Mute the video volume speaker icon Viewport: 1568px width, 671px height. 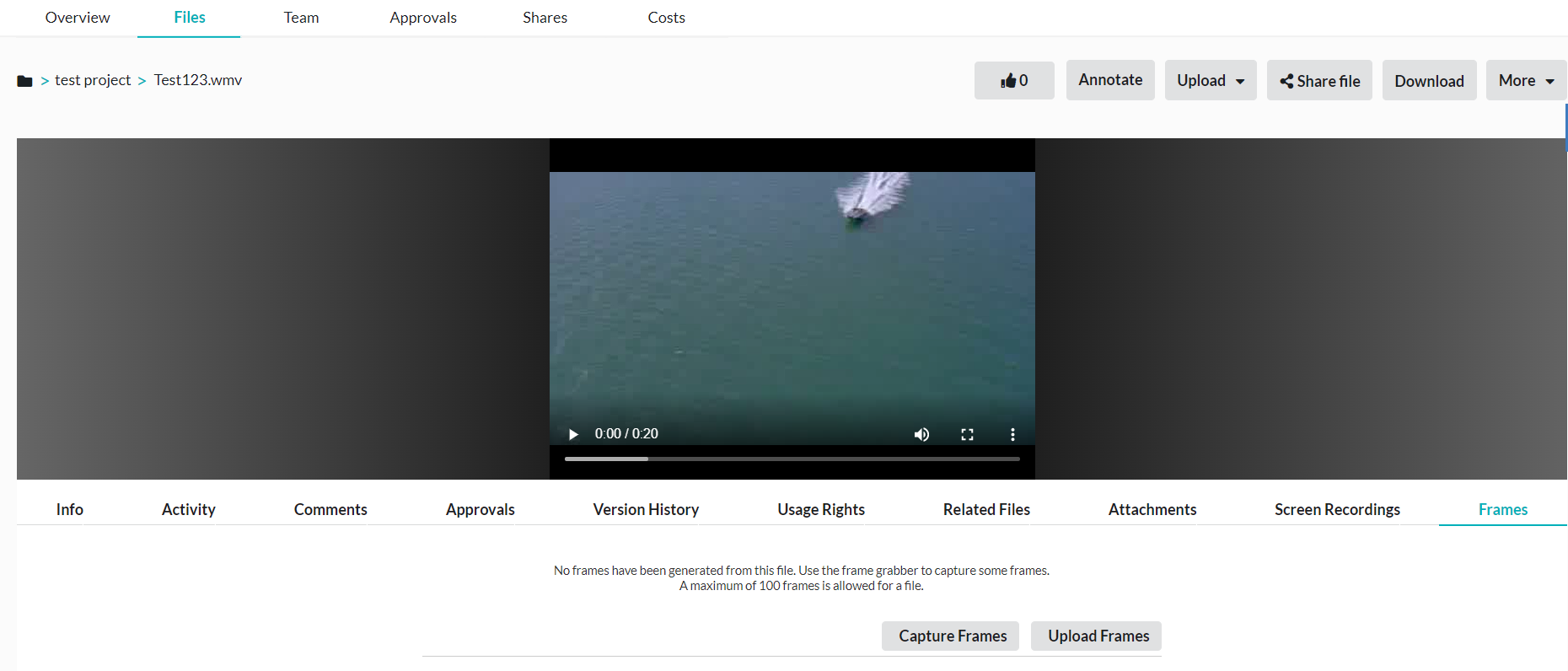921,434
